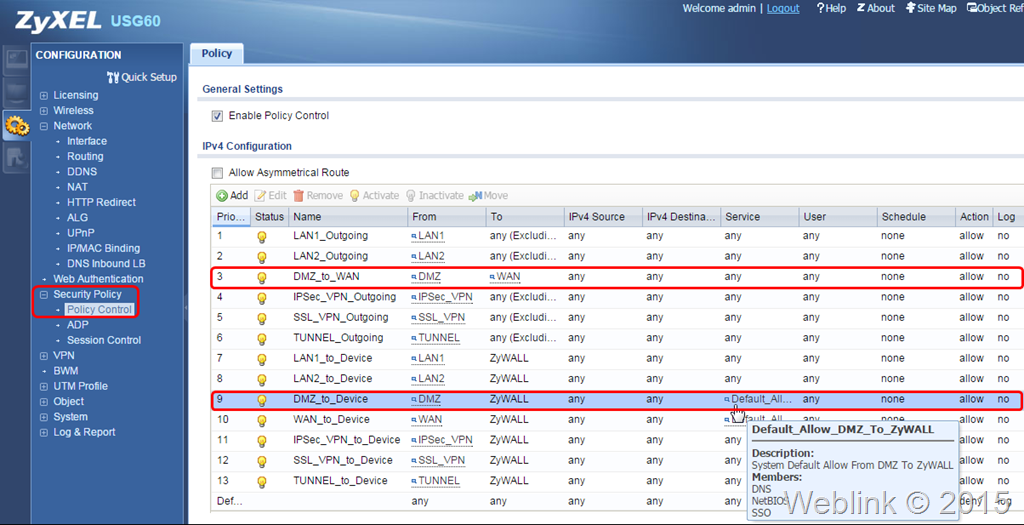Click status bulb for SSL_VPN_Outgoing rule
The image size is (1024, 525).
click(x=262, y=319)
